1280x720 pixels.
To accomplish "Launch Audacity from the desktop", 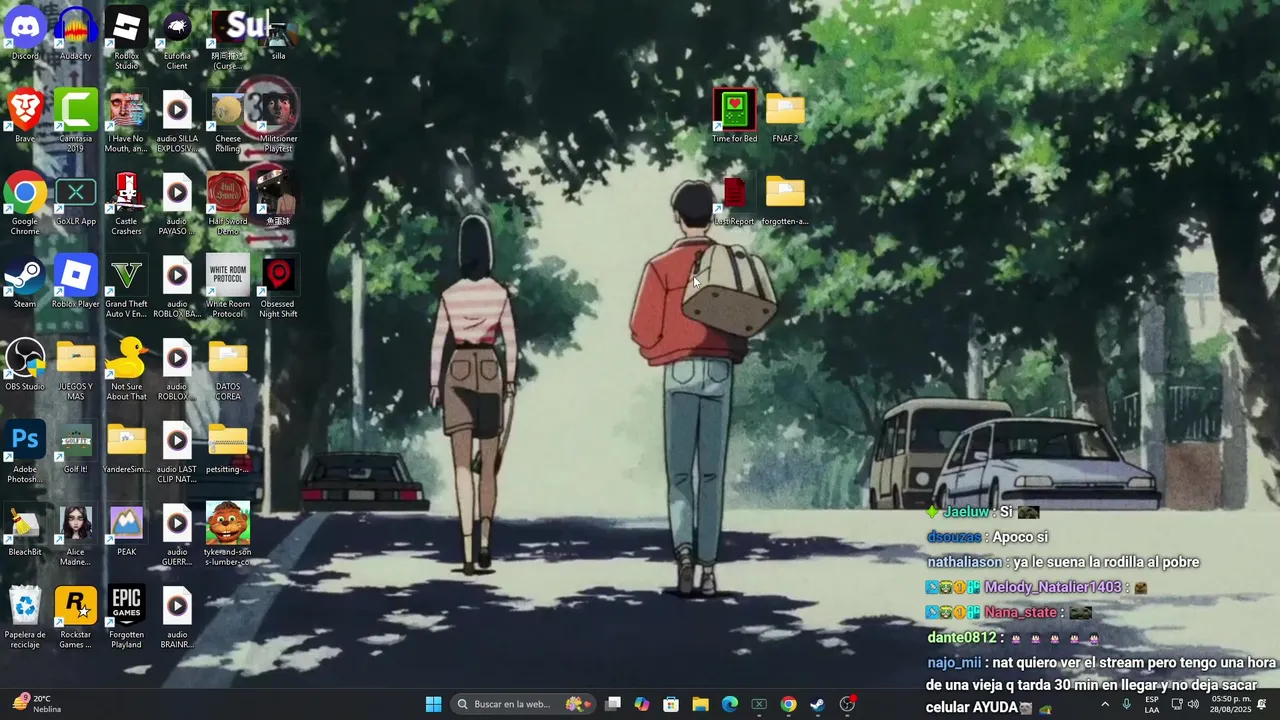I will click(76, 35).
